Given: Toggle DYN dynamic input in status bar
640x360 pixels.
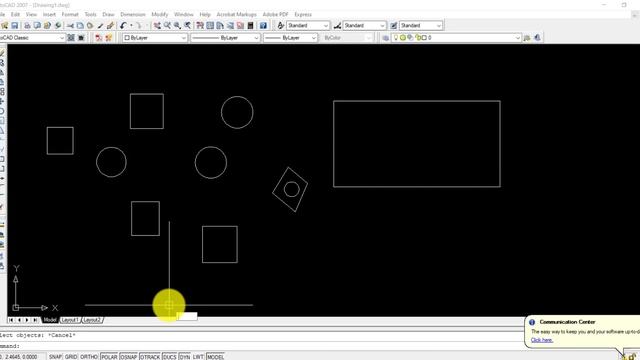Looking at the screenshot, I should [184, 357].
